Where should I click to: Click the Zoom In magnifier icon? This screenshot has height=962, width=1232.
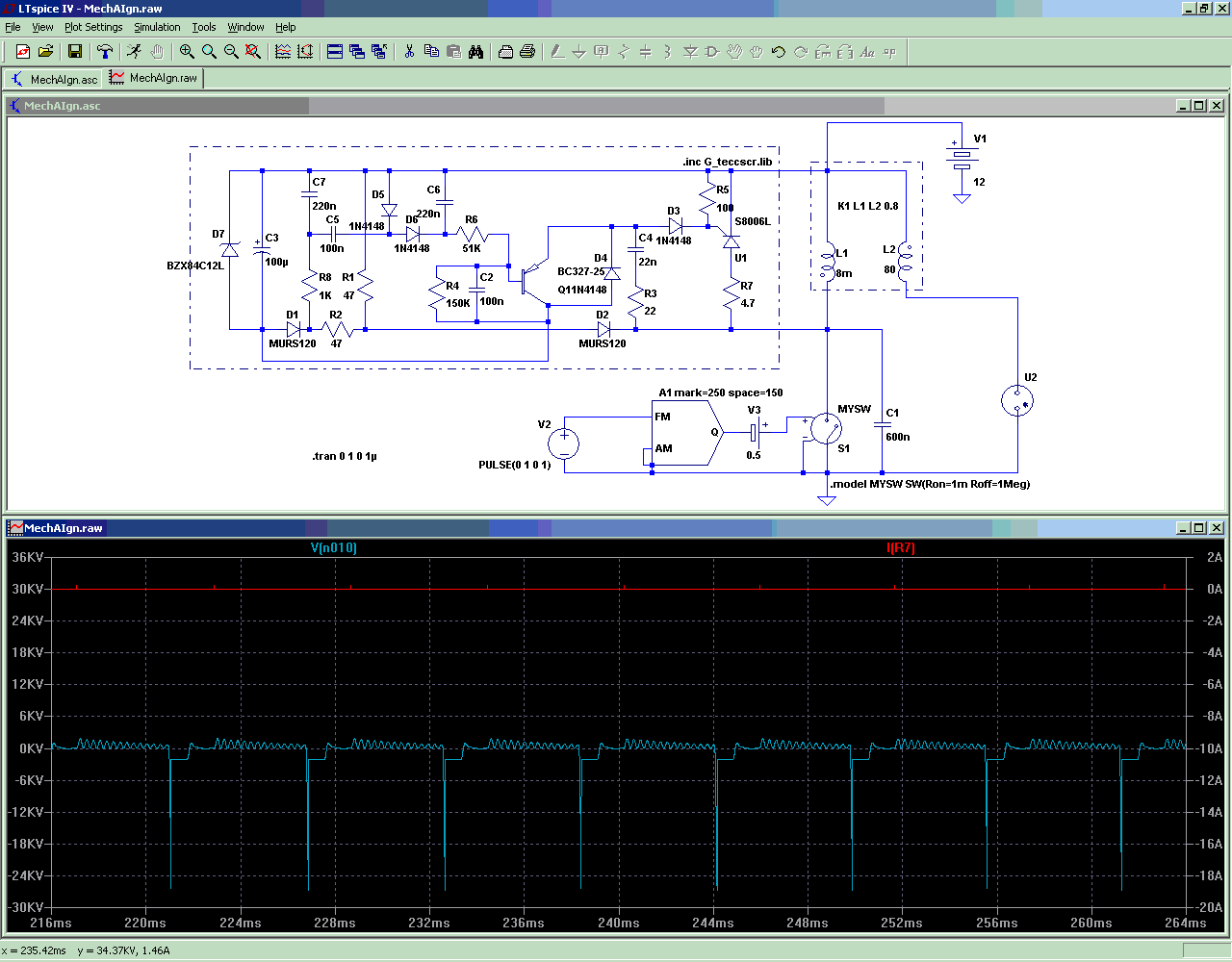coord(187,52)
